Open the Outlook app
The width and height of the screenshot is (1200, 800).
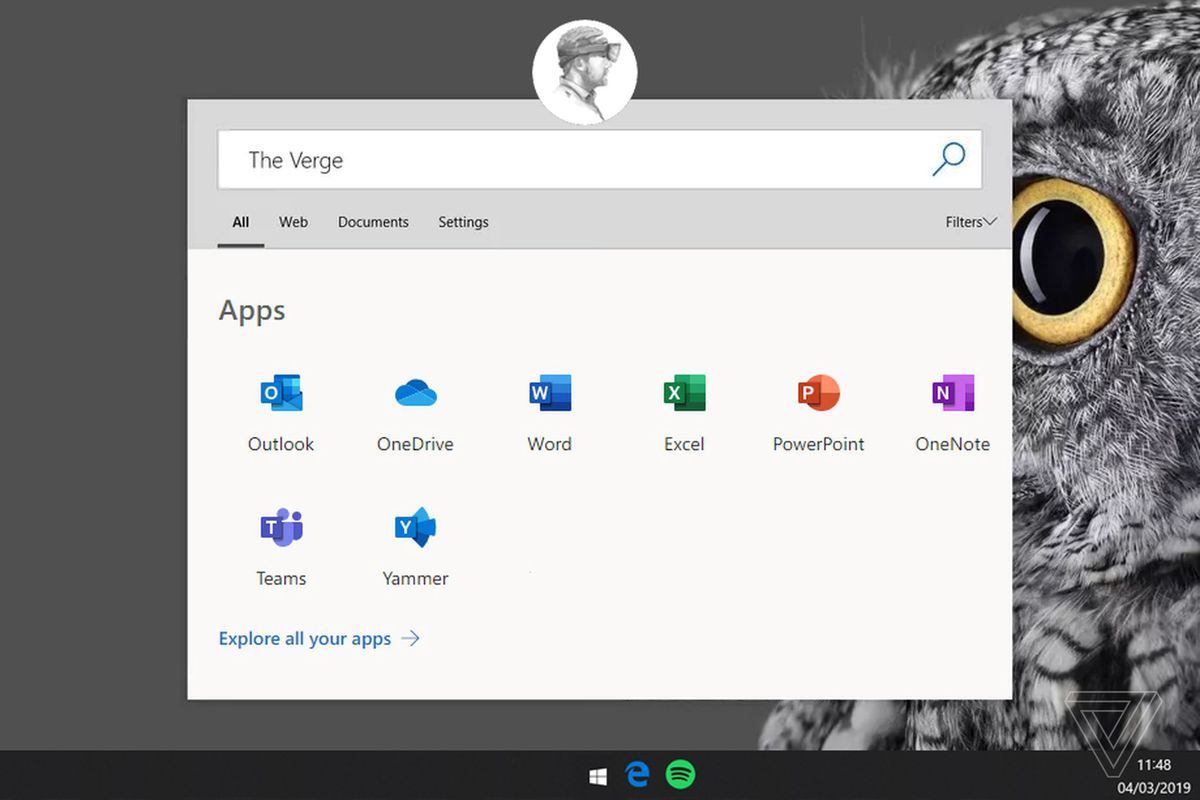pyautogui.click(x=281, y=410)
